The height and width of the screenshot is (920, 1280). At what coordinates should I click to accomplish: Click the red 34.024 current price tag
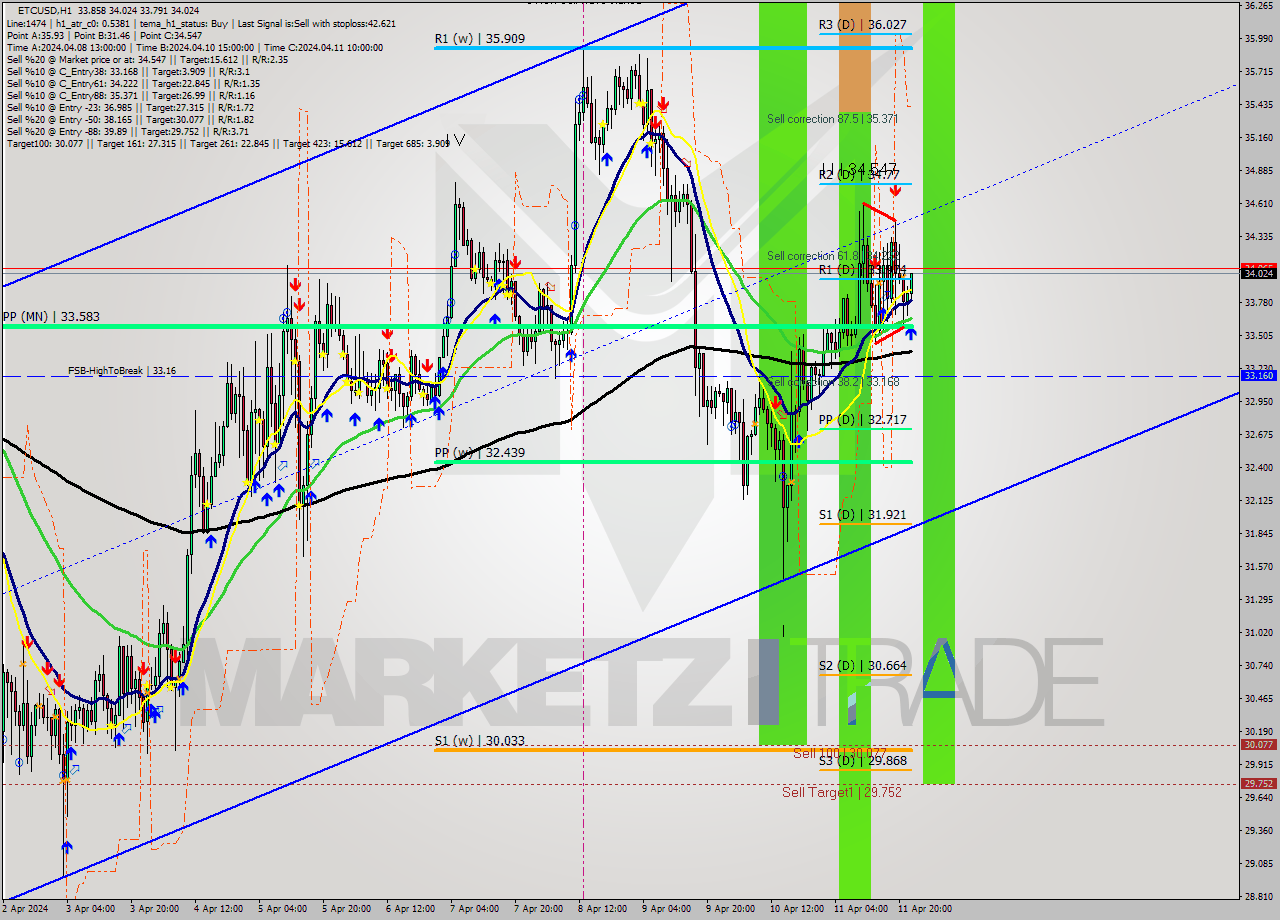coord(1258,273)
